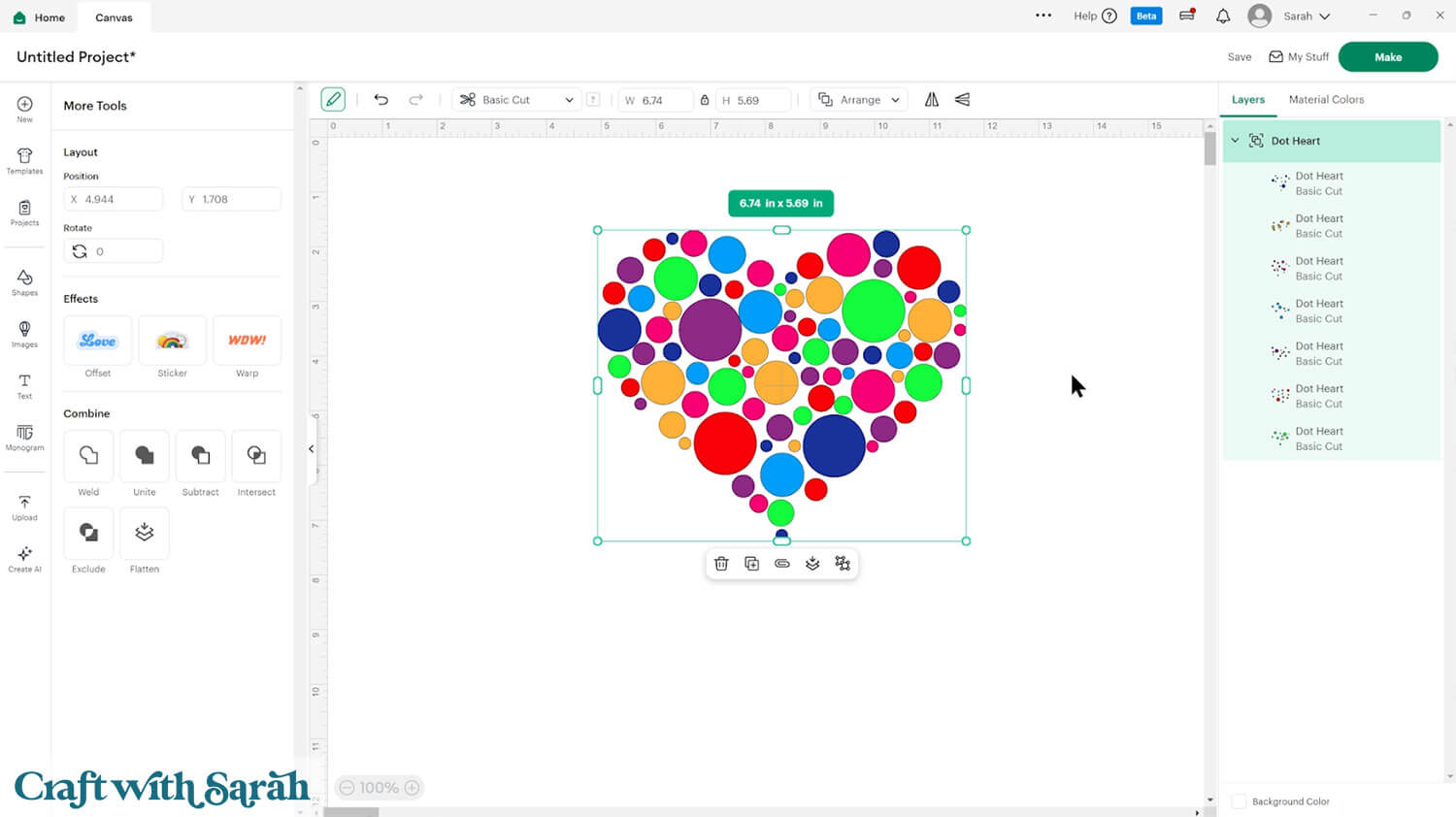This screenshot has width=1456, height=817.
Task: Switch to the Material Colors tab
Action: click(1326, 100)
